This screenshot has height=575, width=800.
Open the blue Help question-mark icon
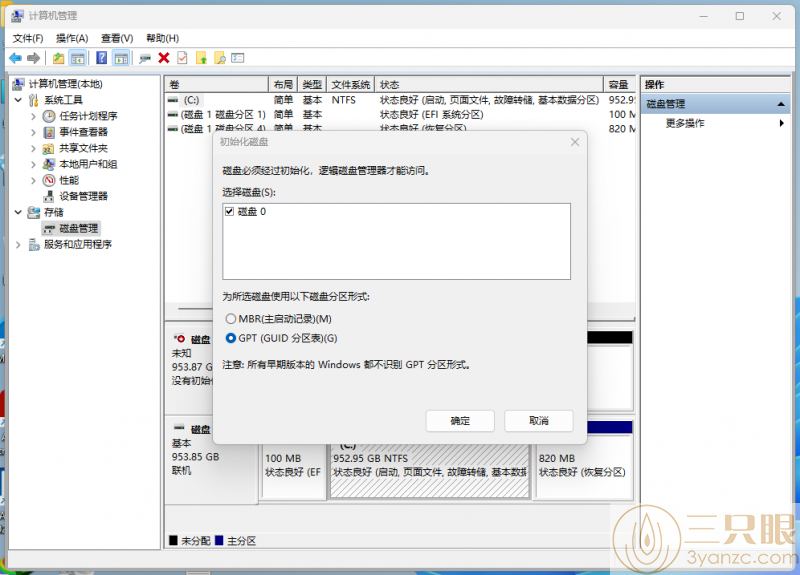pyautogui.click(x=102, y=58)
